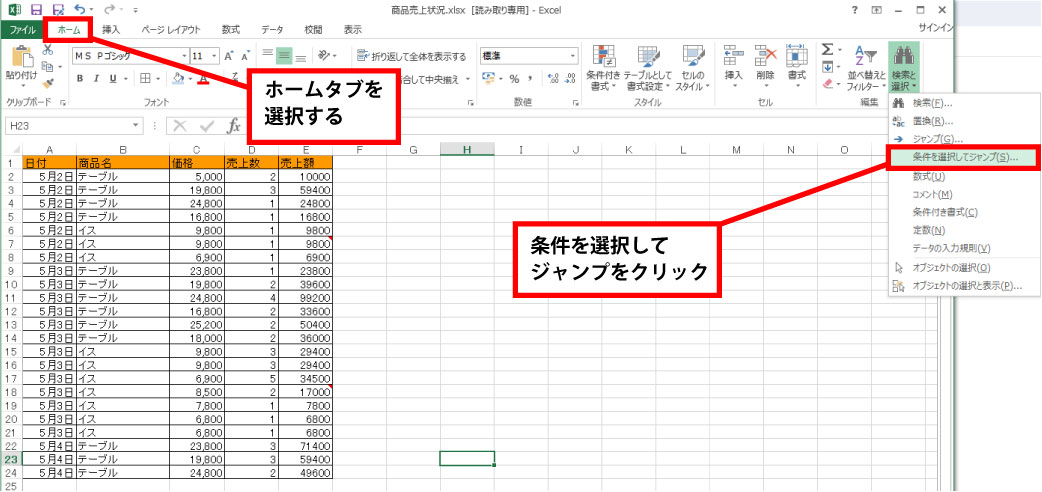Expand the number group dialog launcher
This screenshot has height=492, width=1042.
coord(576,103)
